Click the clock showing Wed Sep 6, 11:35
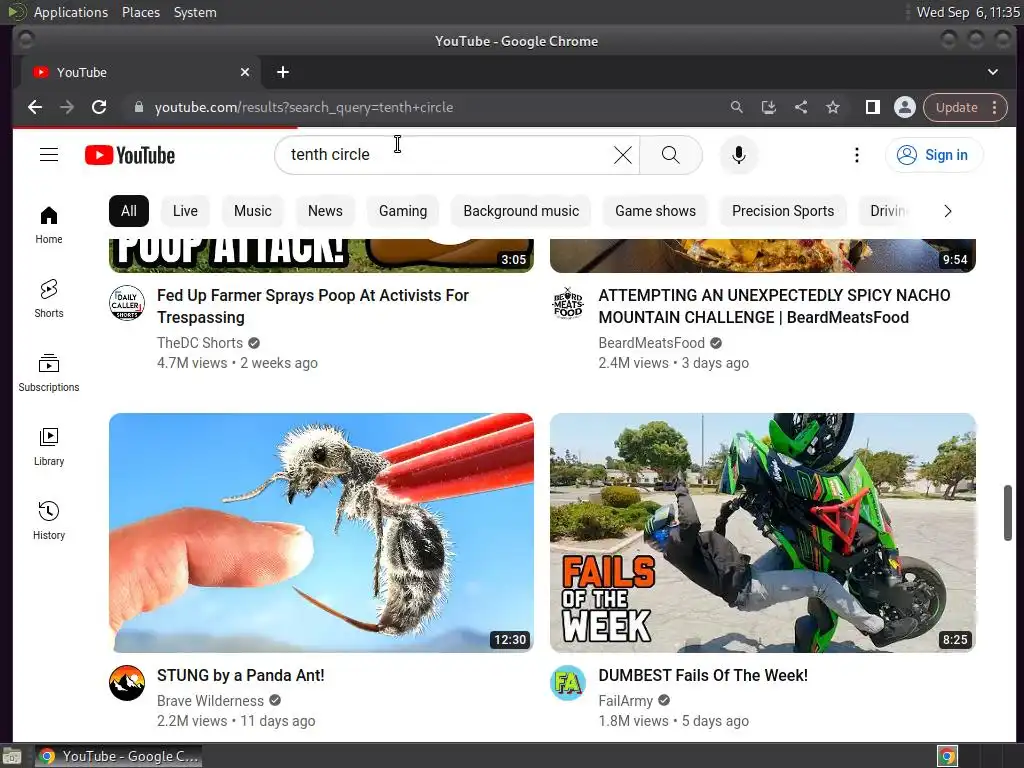1024x768 pixels. (968, 12)
